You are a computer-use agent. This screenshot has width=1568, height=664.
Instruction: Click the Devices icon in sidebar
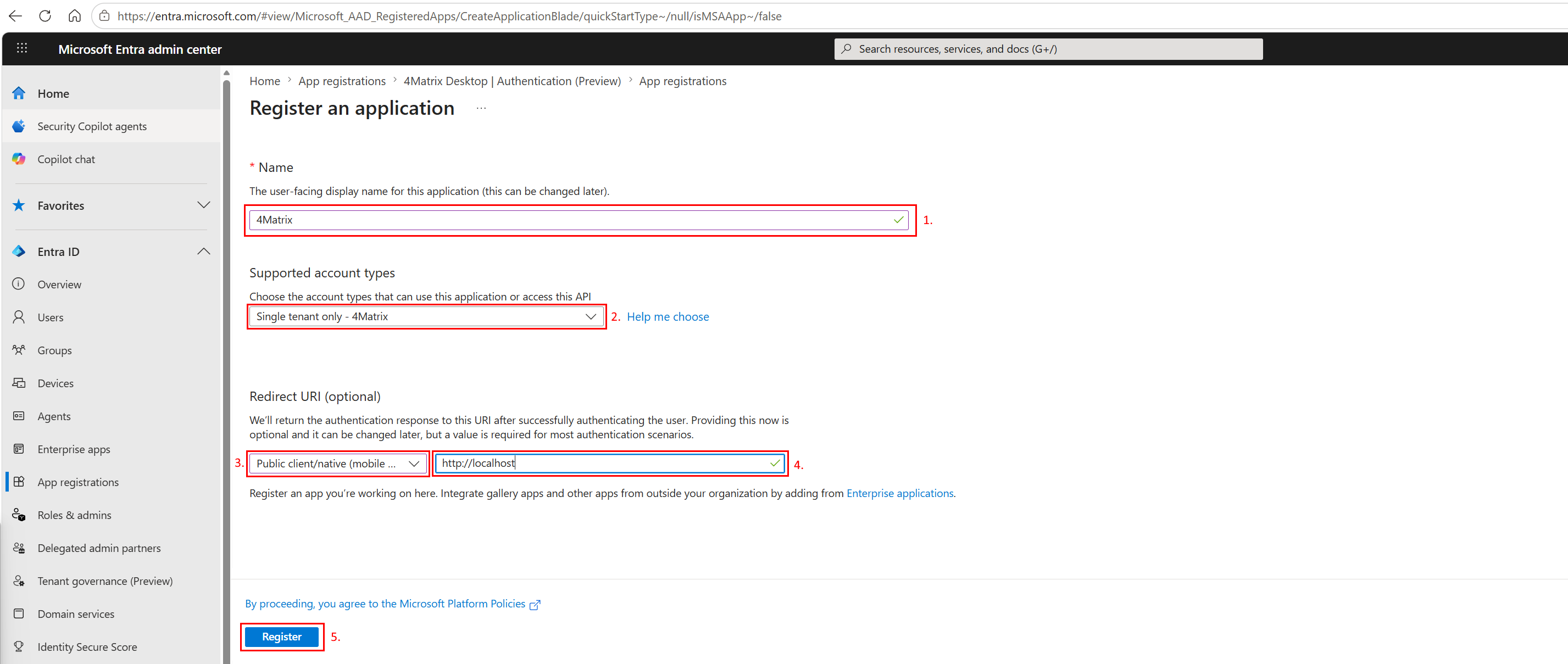(x=19, y=383)
